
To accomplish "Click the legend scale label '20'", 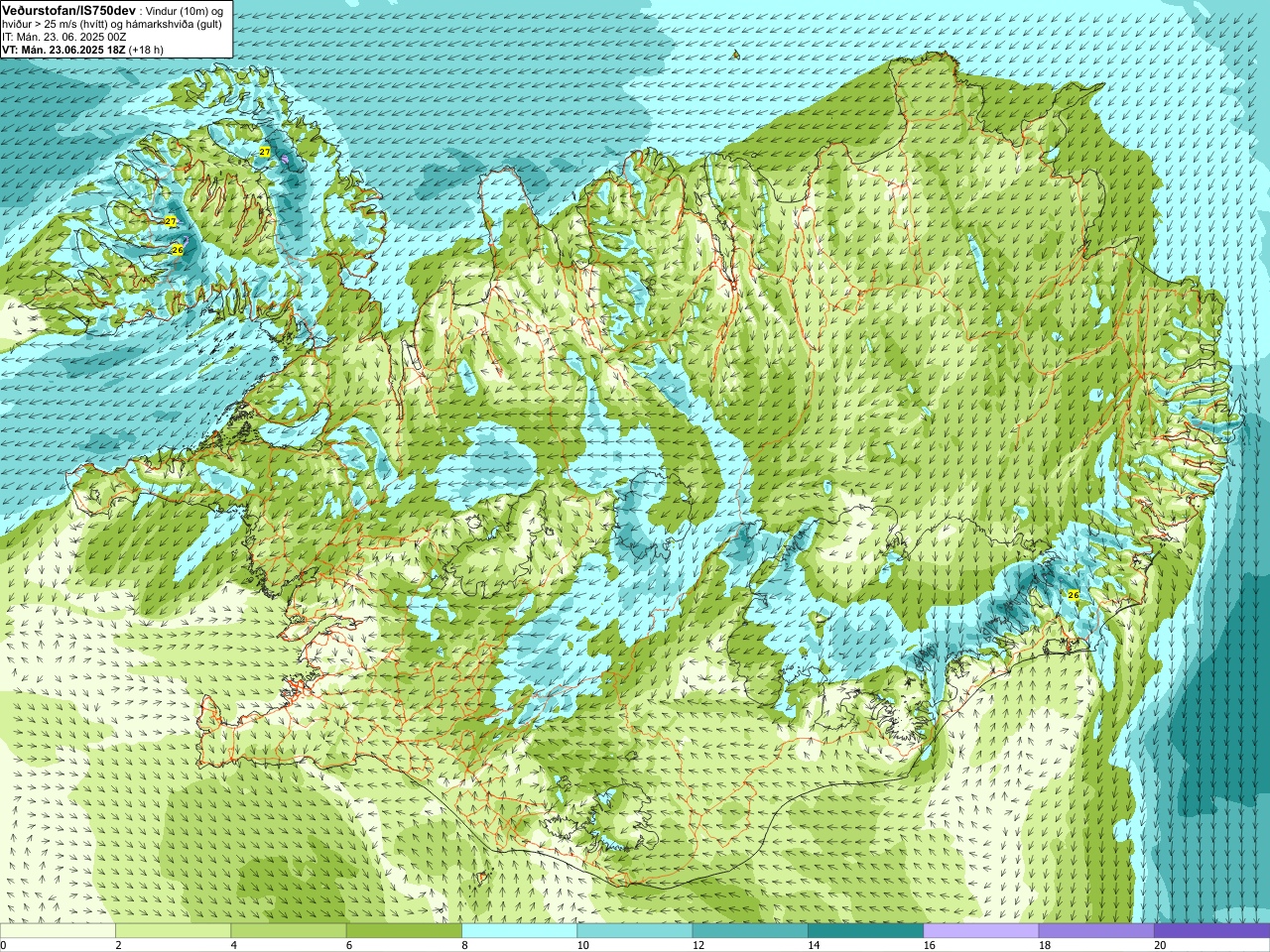I will [x=1160, y=945].
